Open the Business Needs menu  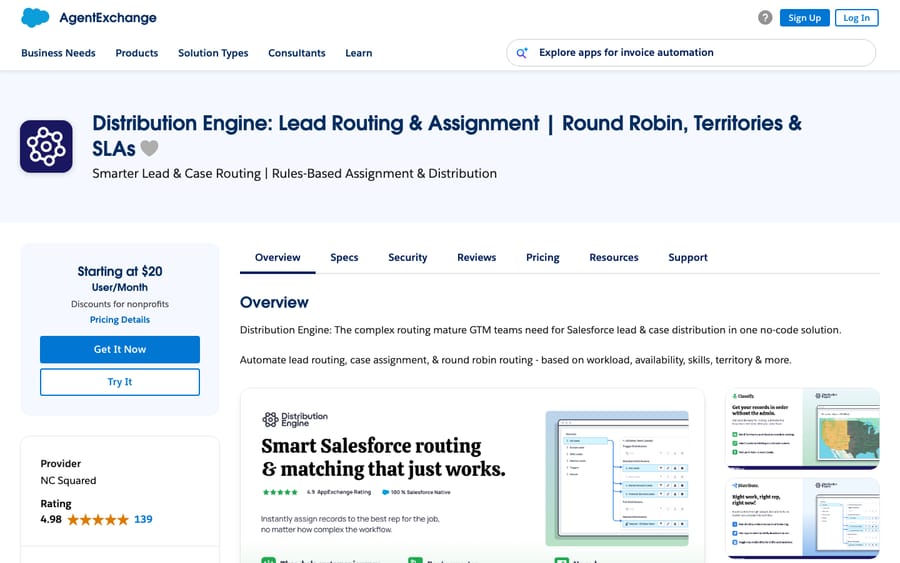click(x=59, y=53)
